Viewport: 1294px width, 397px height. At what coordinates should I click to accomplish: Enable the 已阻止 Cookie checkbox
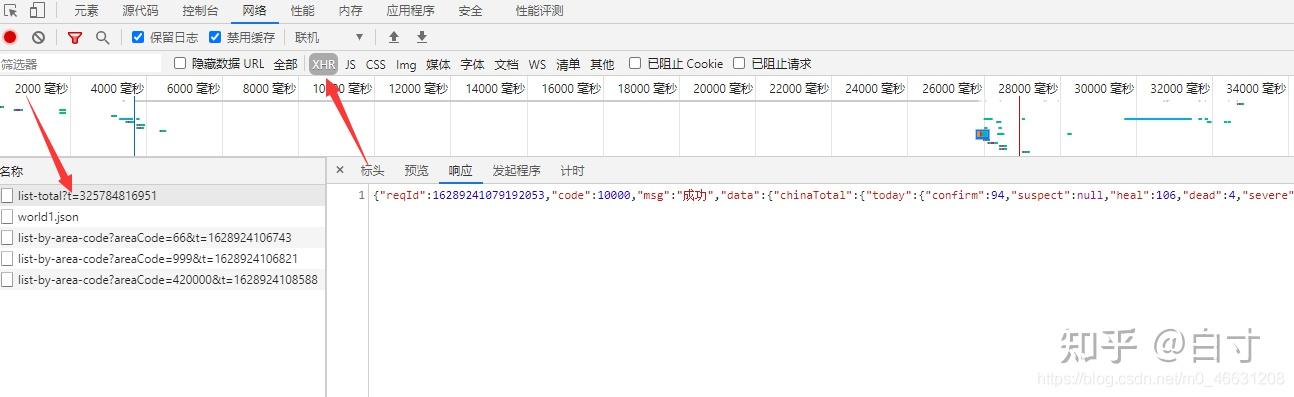point(635,63)
